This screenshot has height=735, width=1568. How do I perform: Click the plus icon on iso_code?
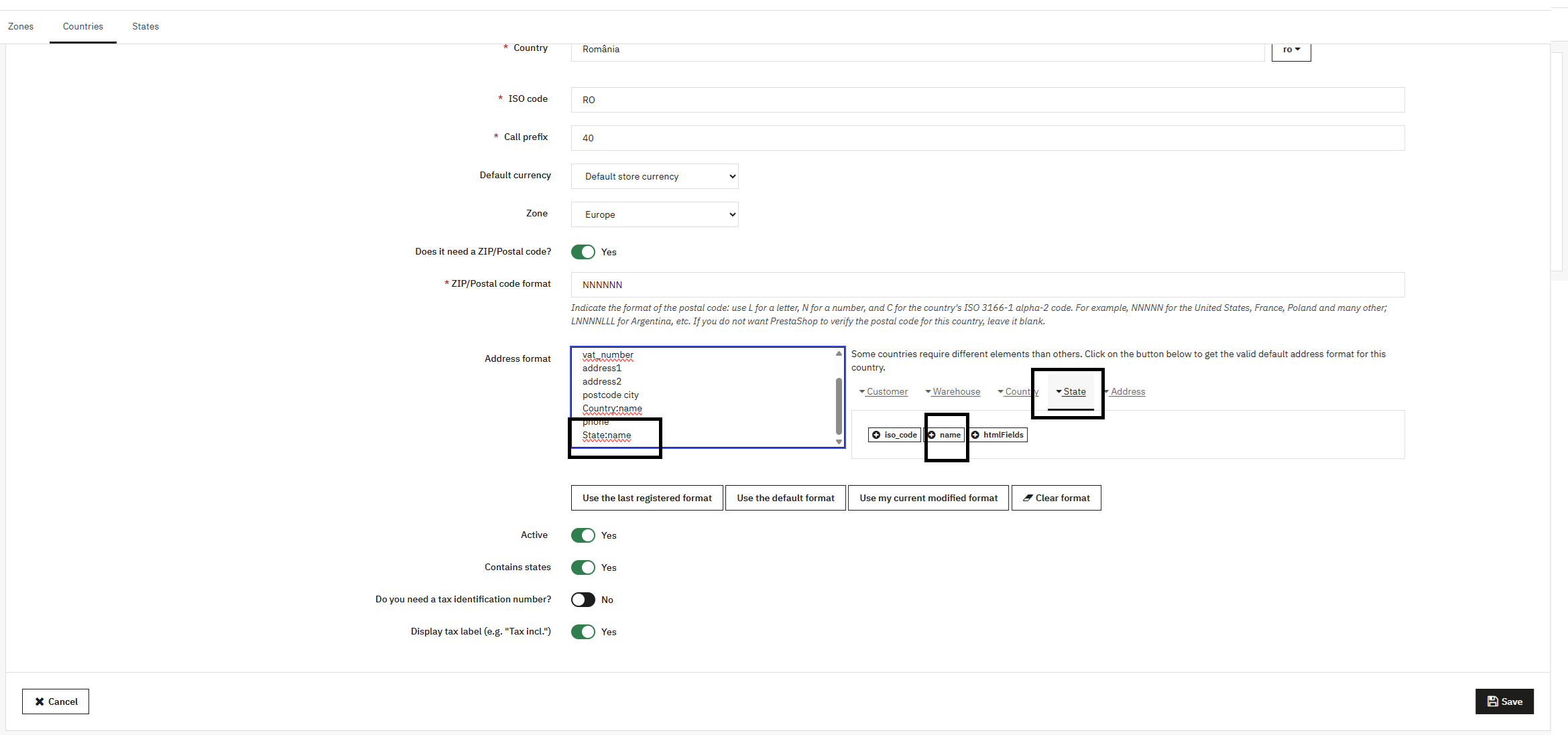[x=876, y=435]
